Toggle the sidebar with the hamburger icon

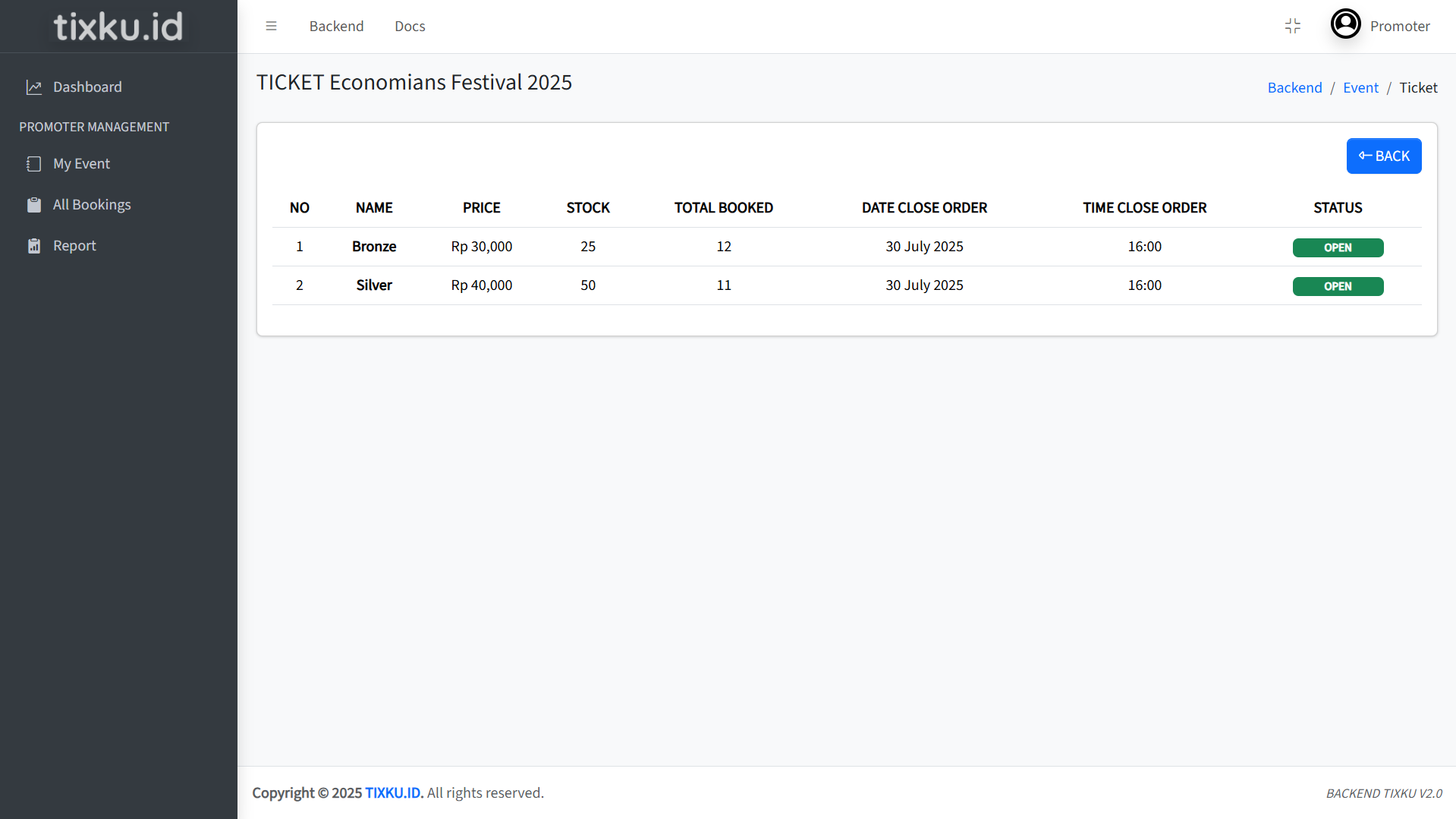(x=271, y=26)
